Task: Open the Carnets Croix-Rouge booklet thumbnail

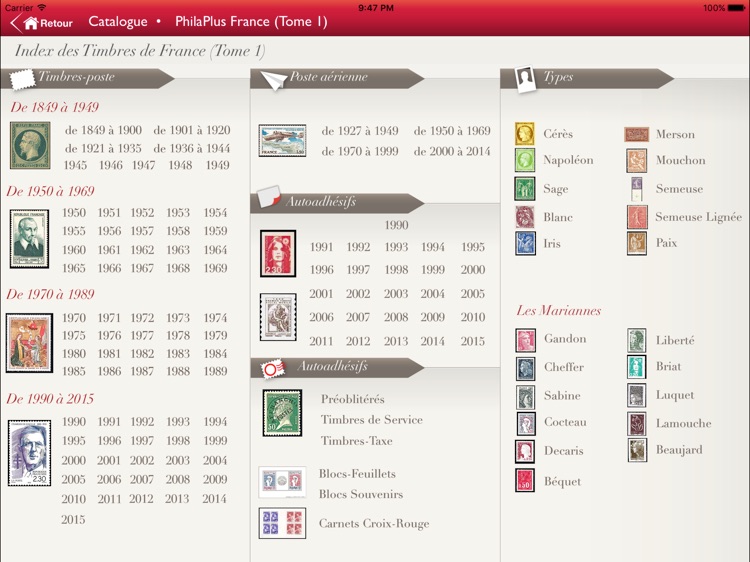Action: click(x=282, y=523)
